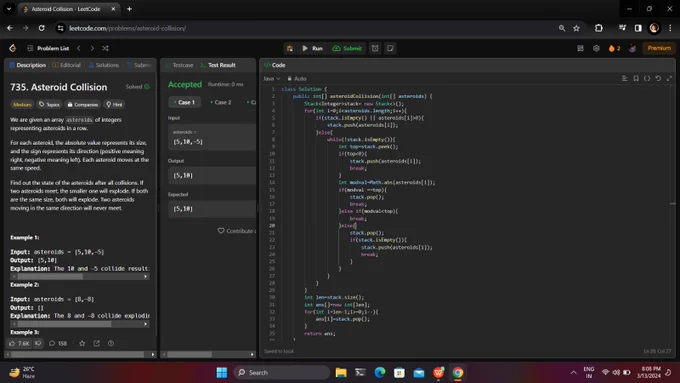Expand the Companies tag
680x383 pixels.
point(82,105)
